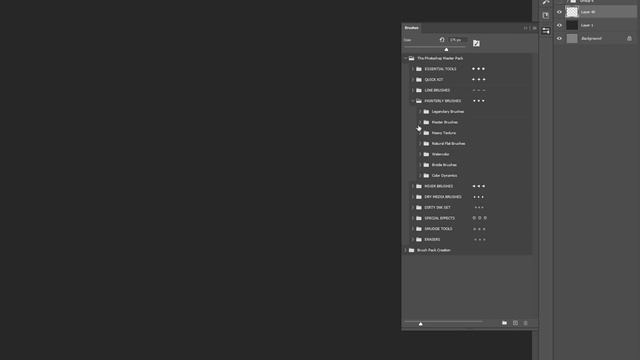Screen dimensions: 640x360
Task: Select The Photoshop Master Pack label
Action: (x=440, y=58)
